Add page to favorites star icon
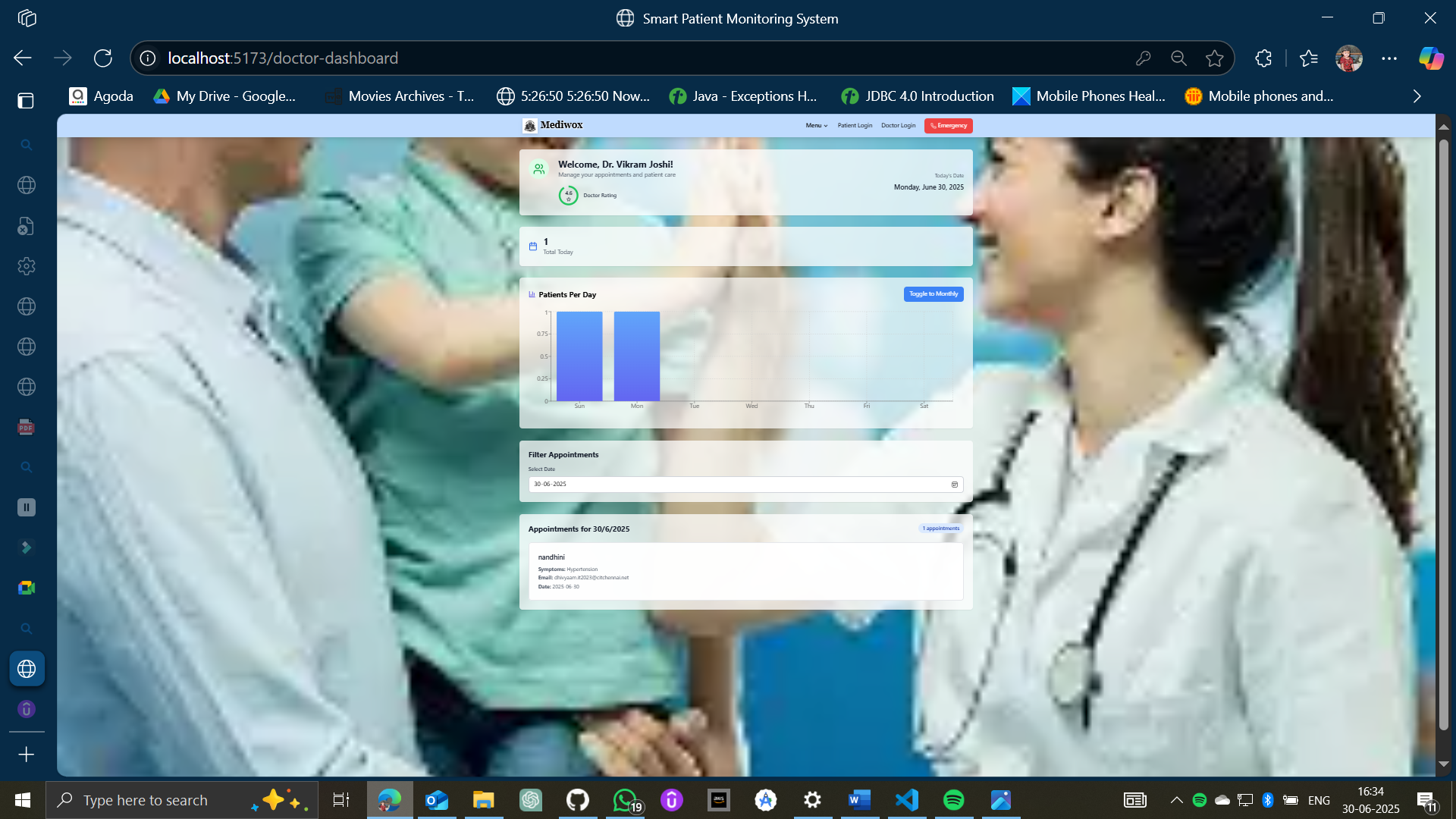 [1215, 58]
